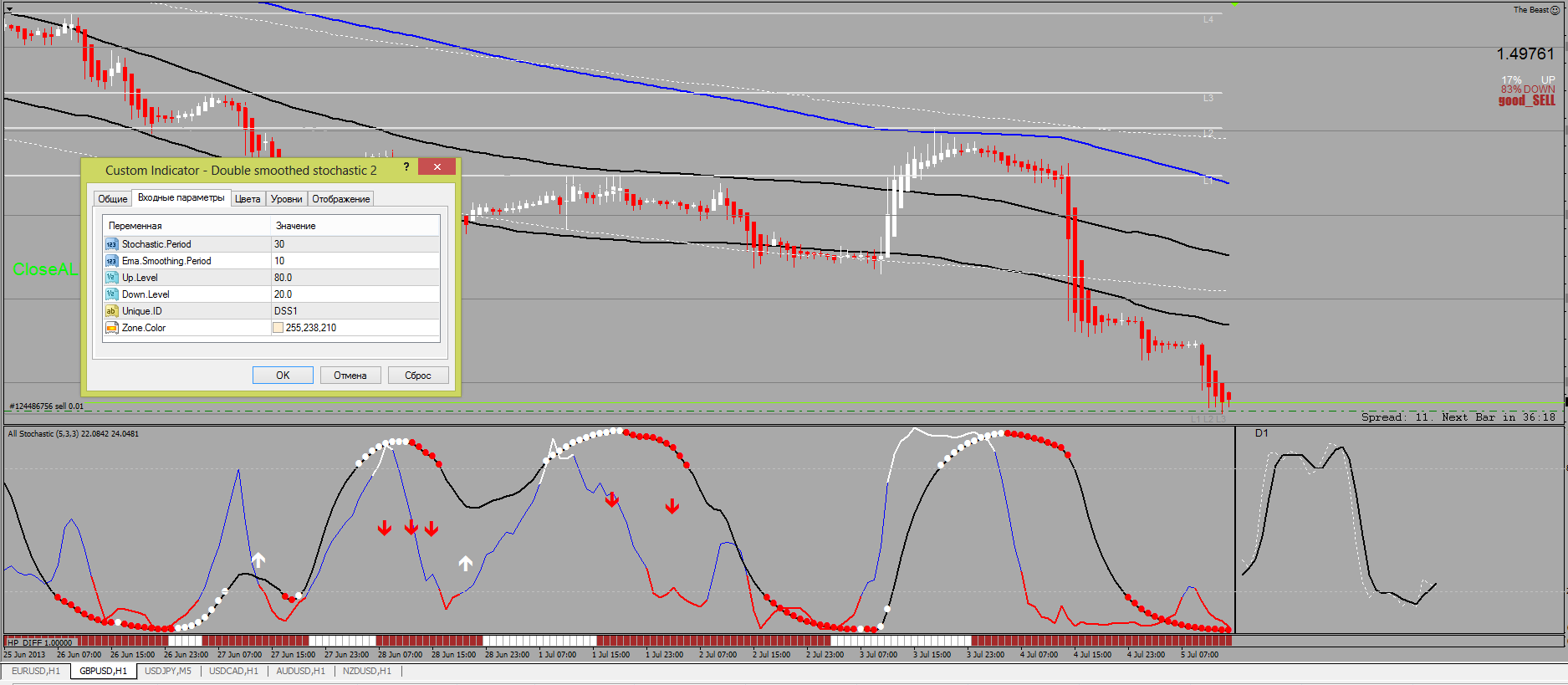1568x685 pixels.
Task: Edit the Stochastic.Period value 30
Action: [355, 244]
